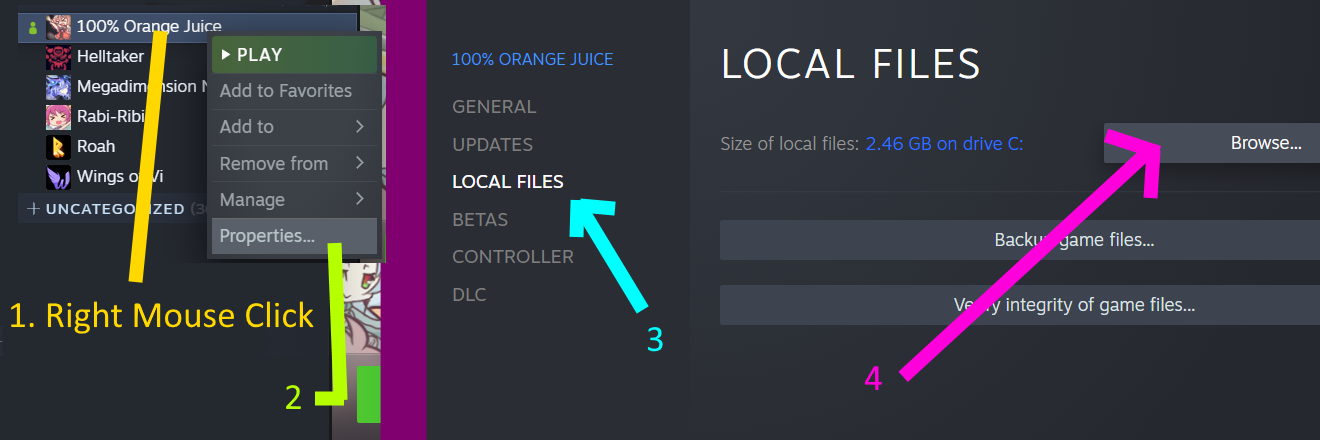This screenshot has width=1320, height=440.
Task: Open the 'Remove from' submenu
Action: click(292, 163)
